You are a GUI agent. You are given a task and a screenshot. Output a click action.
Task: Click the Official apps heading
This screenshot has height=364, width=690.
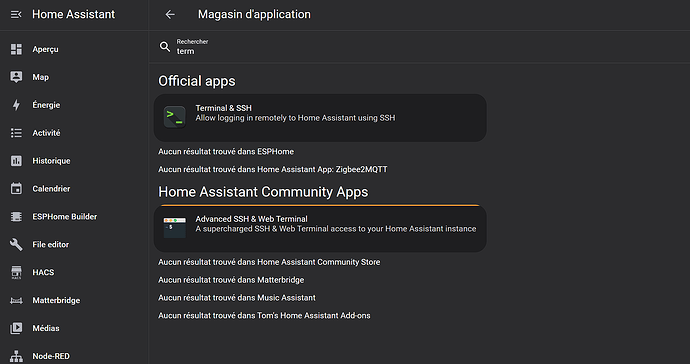pyautogui.click(x=197, y=81)
